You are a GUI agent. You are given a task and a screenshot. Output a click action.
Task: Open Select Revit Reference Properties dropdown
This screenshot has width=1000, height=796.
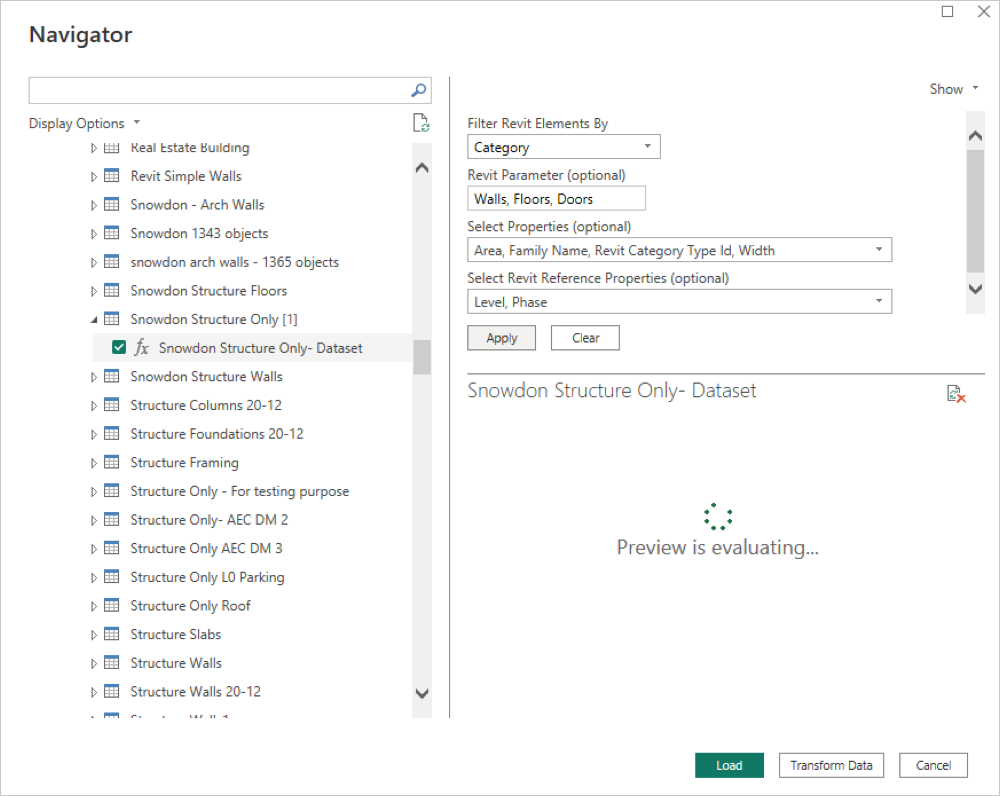click(x=679, y=302)
